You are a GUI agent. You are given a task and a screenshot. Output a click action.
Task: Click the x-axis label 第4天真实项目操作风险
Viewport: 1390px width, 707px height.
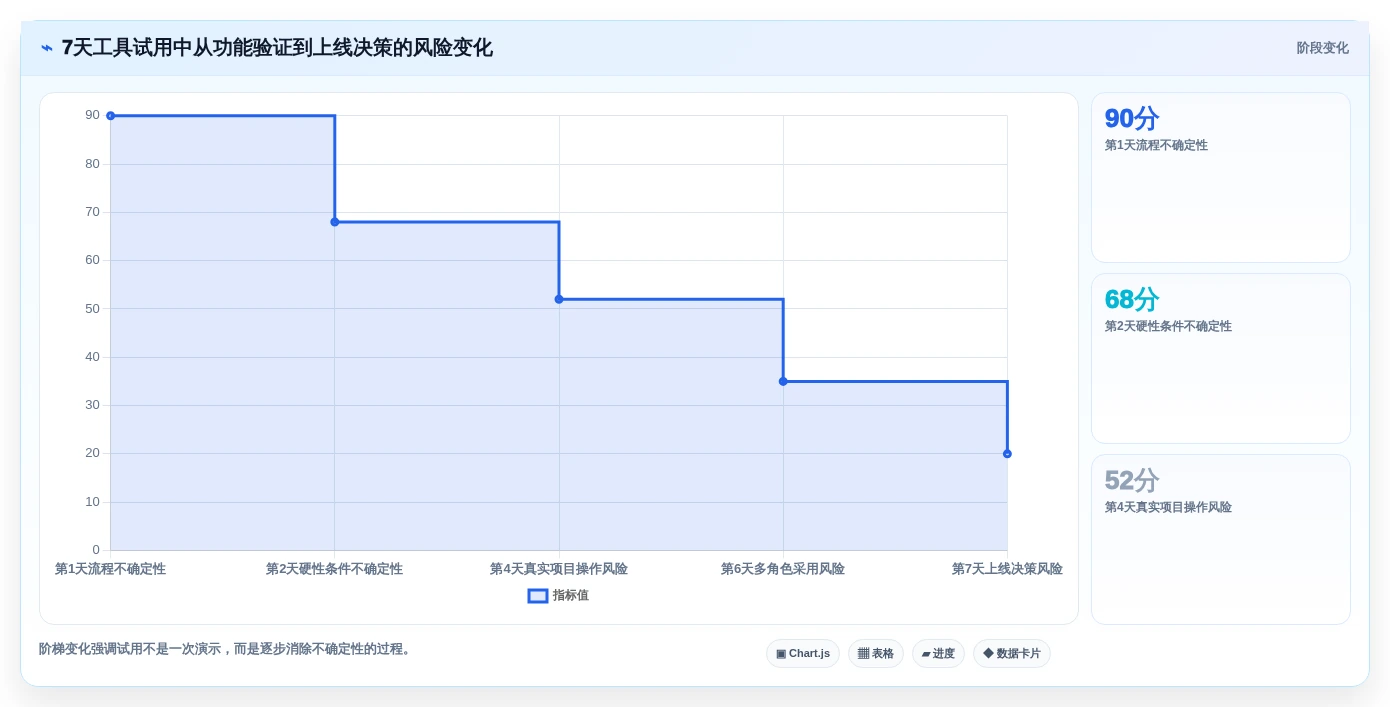pos(559,569)
